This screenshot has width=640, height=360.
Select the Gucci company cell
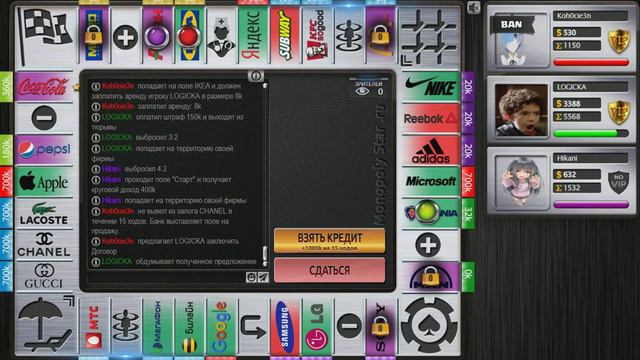click(x=44, y=276)
